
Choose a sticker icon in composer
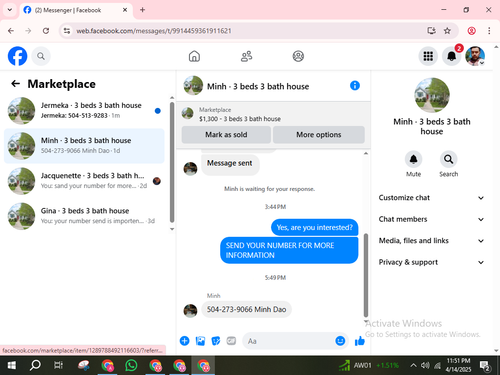click(216, 341)
